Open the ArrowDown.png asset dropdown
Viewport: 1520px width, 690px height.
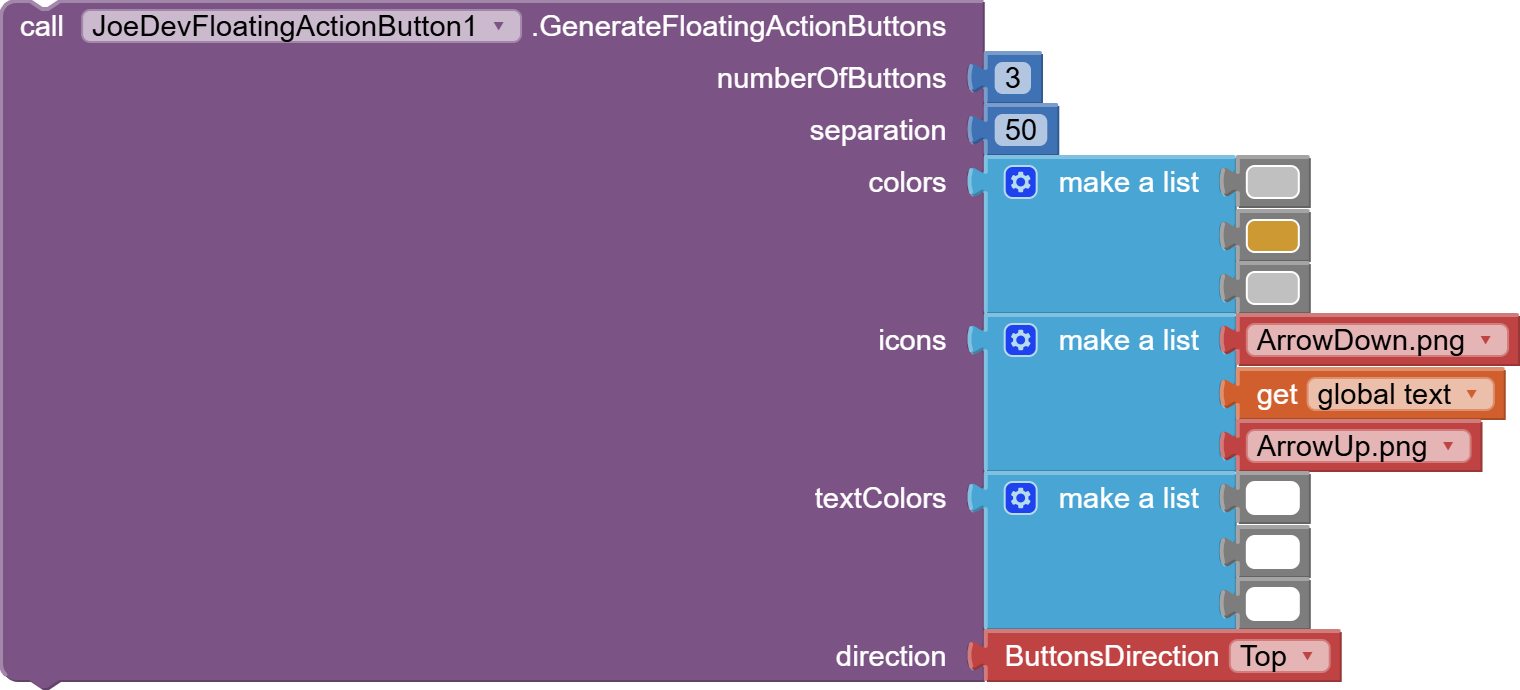[x=1485, y=341]
